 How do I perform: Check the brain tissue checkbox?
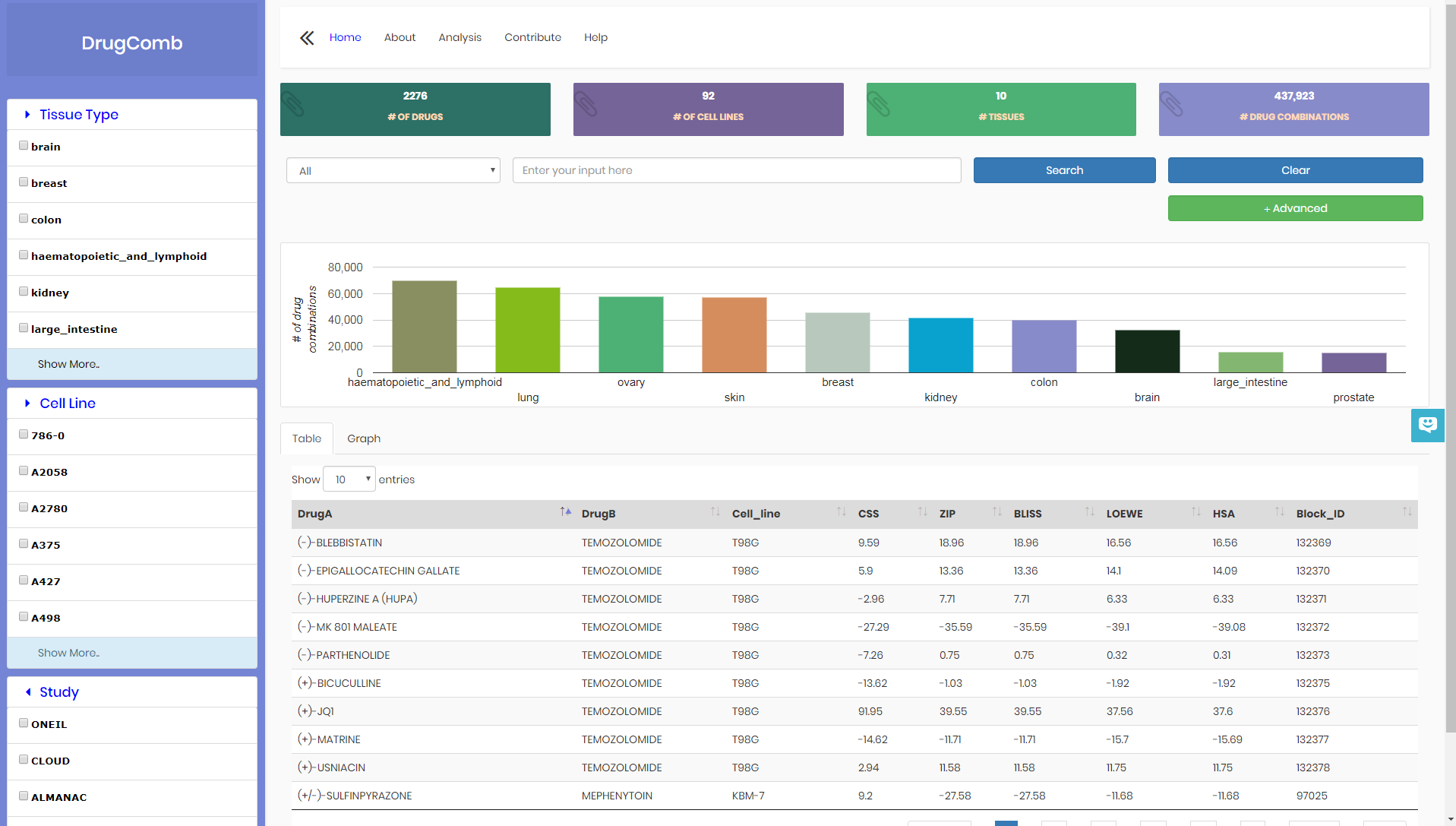24,146
